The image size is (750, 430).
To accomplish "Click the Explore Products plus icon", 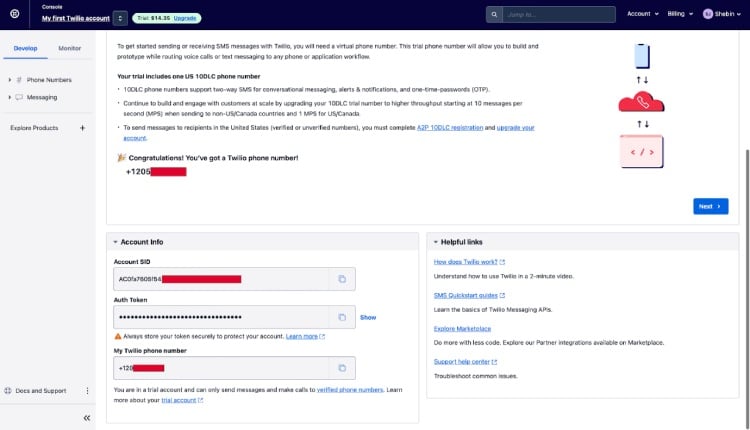I will 82,128.
